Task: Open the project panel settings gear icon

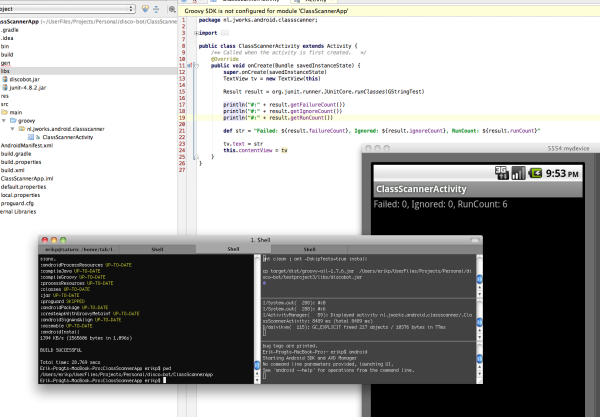Action: tap(172, 9)
